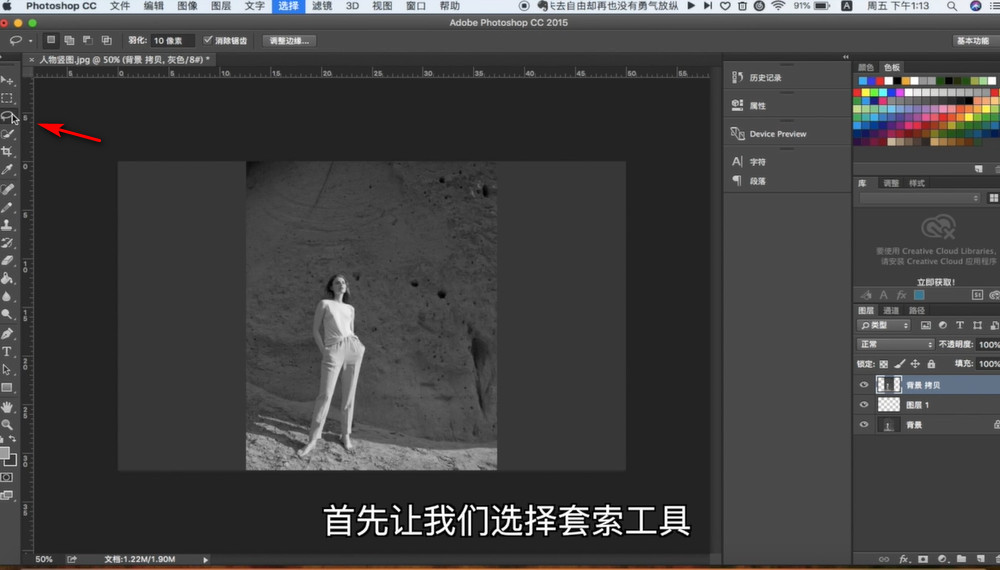Select the Move tool
The image size is (1000, 570).
(7, 80)
